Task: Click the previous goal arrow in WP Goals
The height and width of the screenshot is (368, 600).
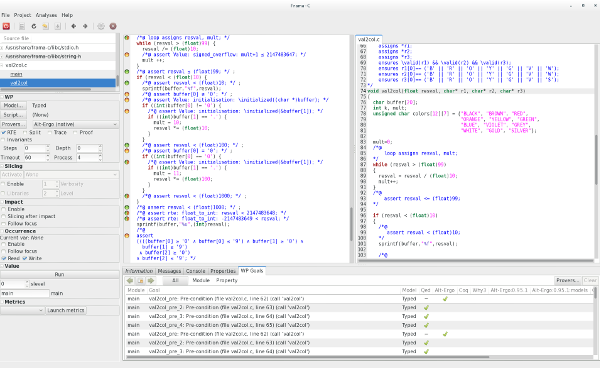Action: click(x=130, y=280)
